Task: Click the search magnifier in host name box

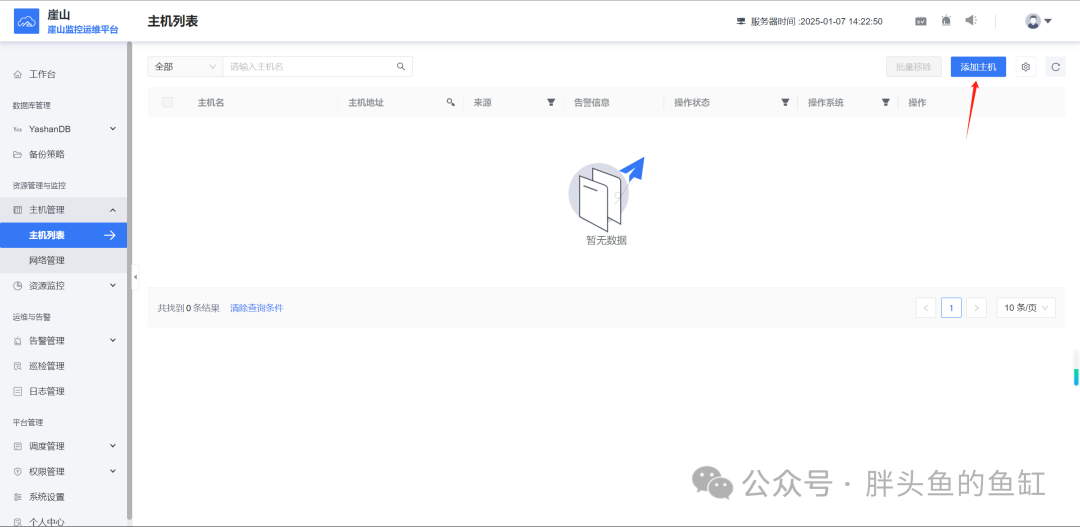Action: click(401, 67)
